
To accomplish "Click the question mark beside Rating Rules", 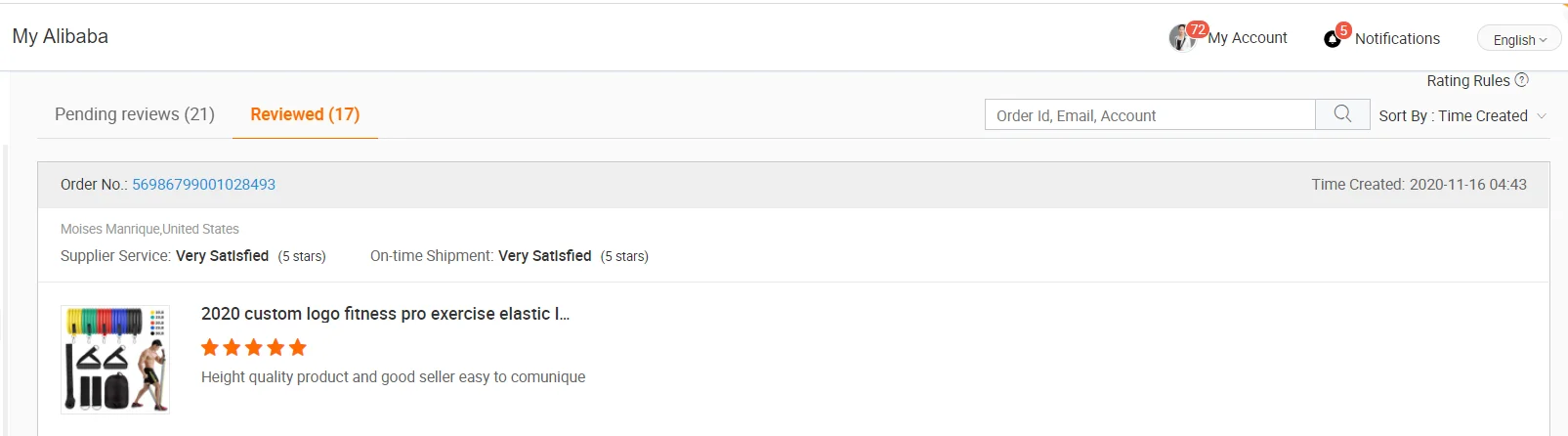I will pyautogui.click(x=1521, y=80).
